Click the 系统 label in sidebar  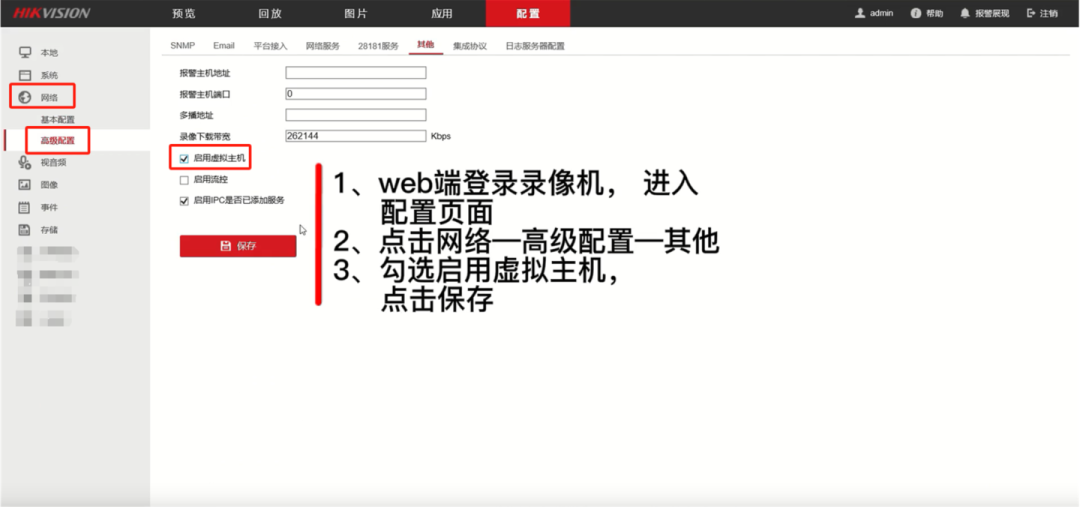pos(49,75)
